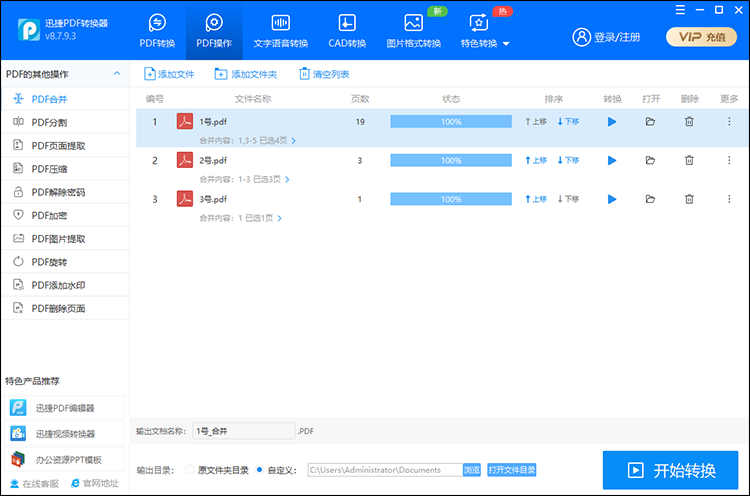The width and height of the screenshot is (750, 496).
Task: Click the 打开文件目录 button
Action: coord(512,470)
